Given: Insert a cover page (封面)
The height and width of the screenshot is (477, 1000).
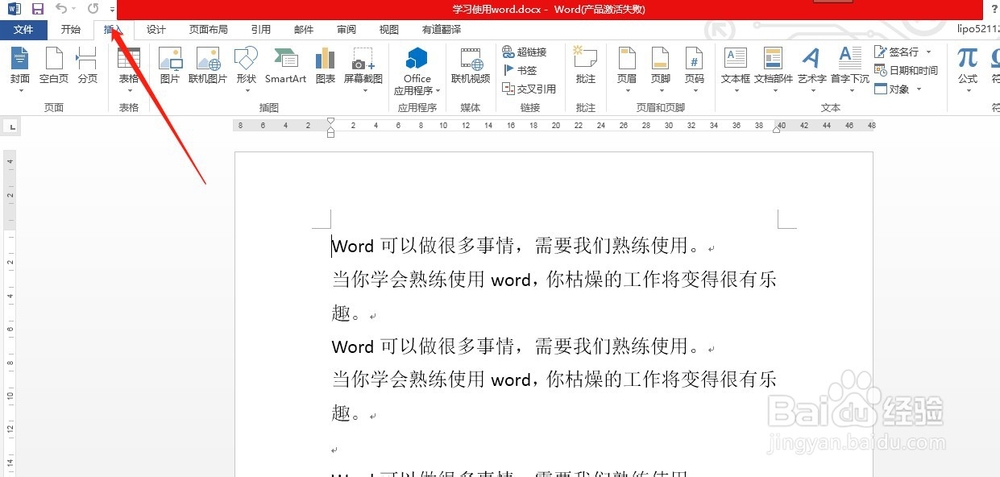Looking at the screenshot, I should click(20, 69).
